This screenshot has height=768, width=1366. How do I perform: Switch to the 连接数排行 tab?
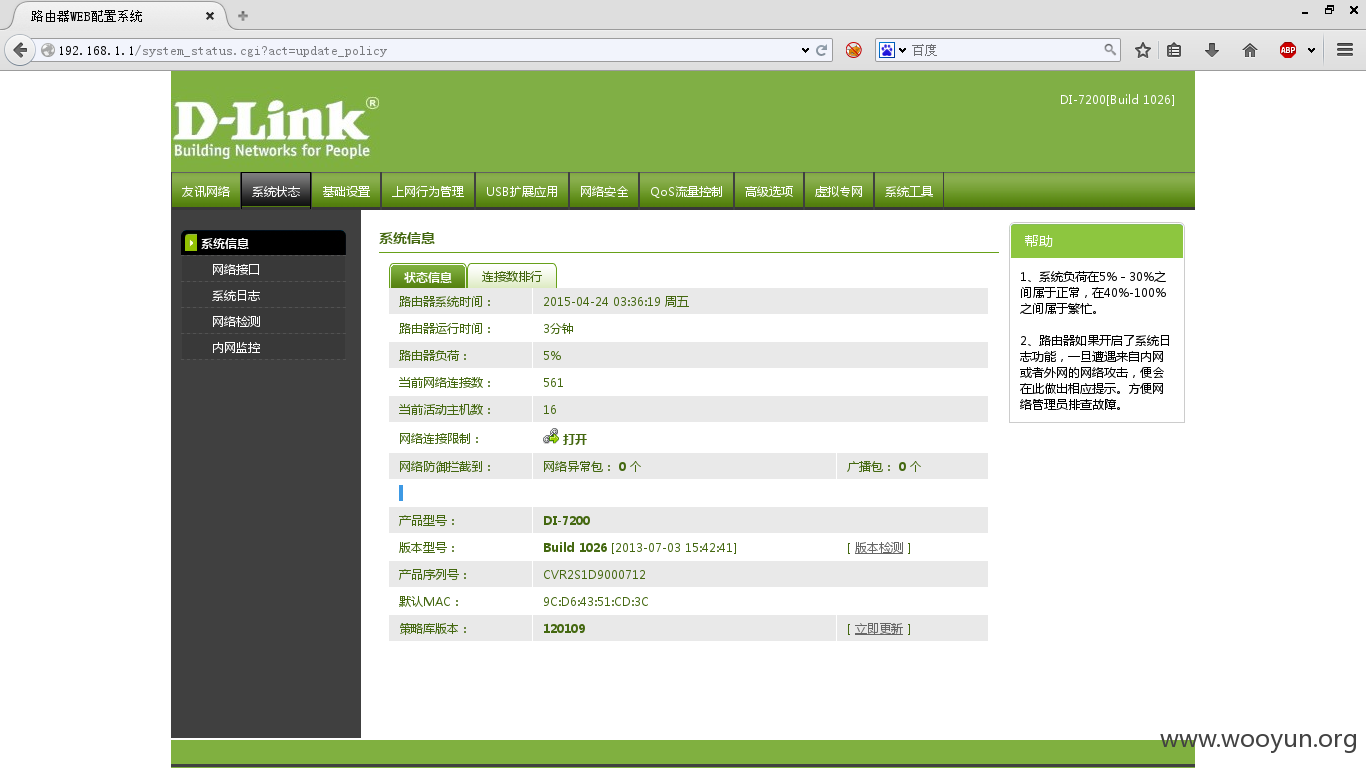click(x=512, y=276)
